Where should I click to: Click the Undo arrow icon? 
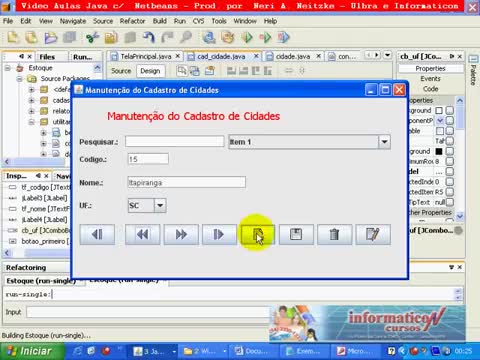[149, 37]
